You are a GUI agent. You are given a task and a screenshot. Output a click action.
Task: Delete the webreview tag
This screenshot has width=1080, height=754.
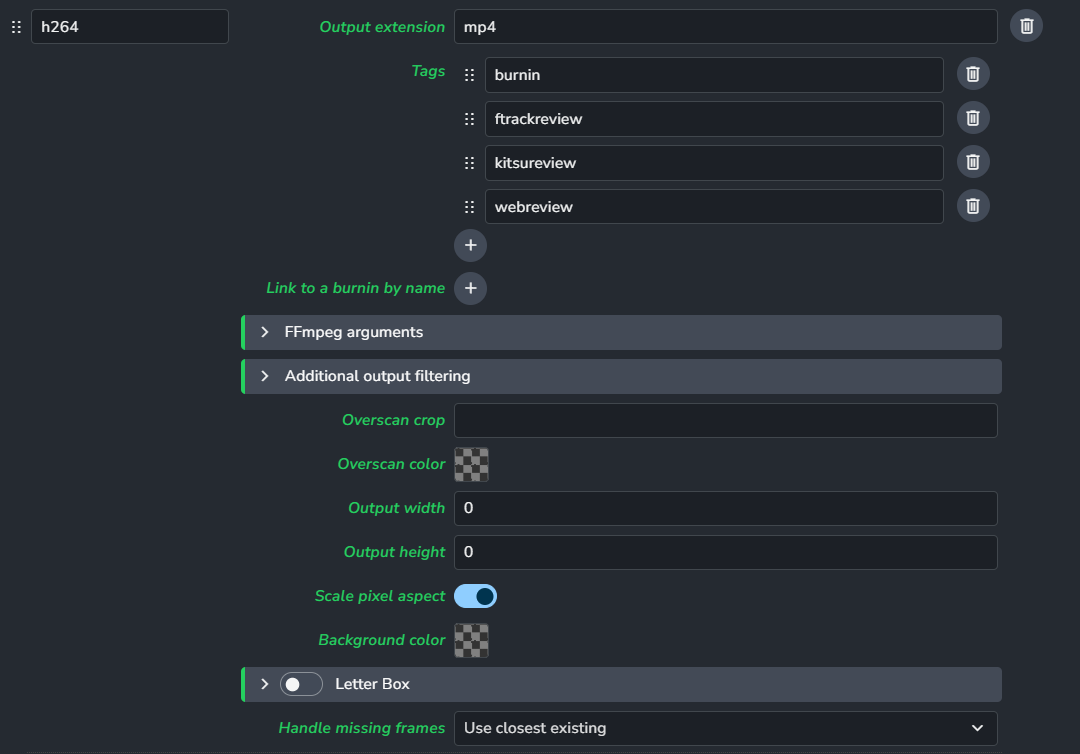point(973,206)
